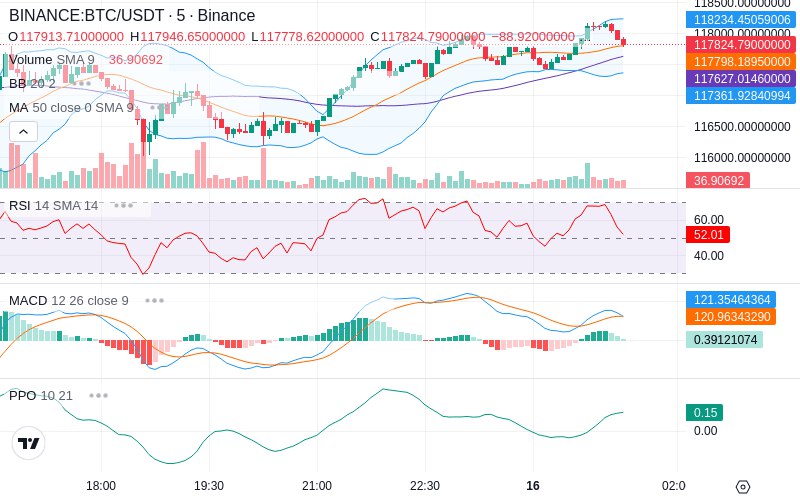800x500 pixels.
Task: Click the low value L117778.62 in header
Action: click(x=308, y=37)
